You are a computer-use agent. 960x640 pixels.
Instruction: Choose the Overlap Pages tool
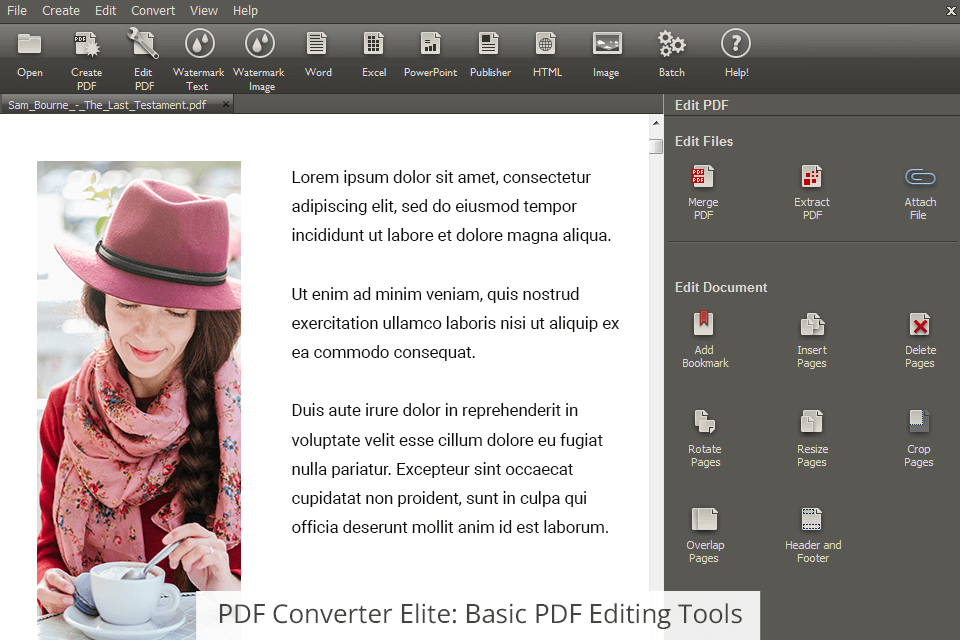coord(704,534)
